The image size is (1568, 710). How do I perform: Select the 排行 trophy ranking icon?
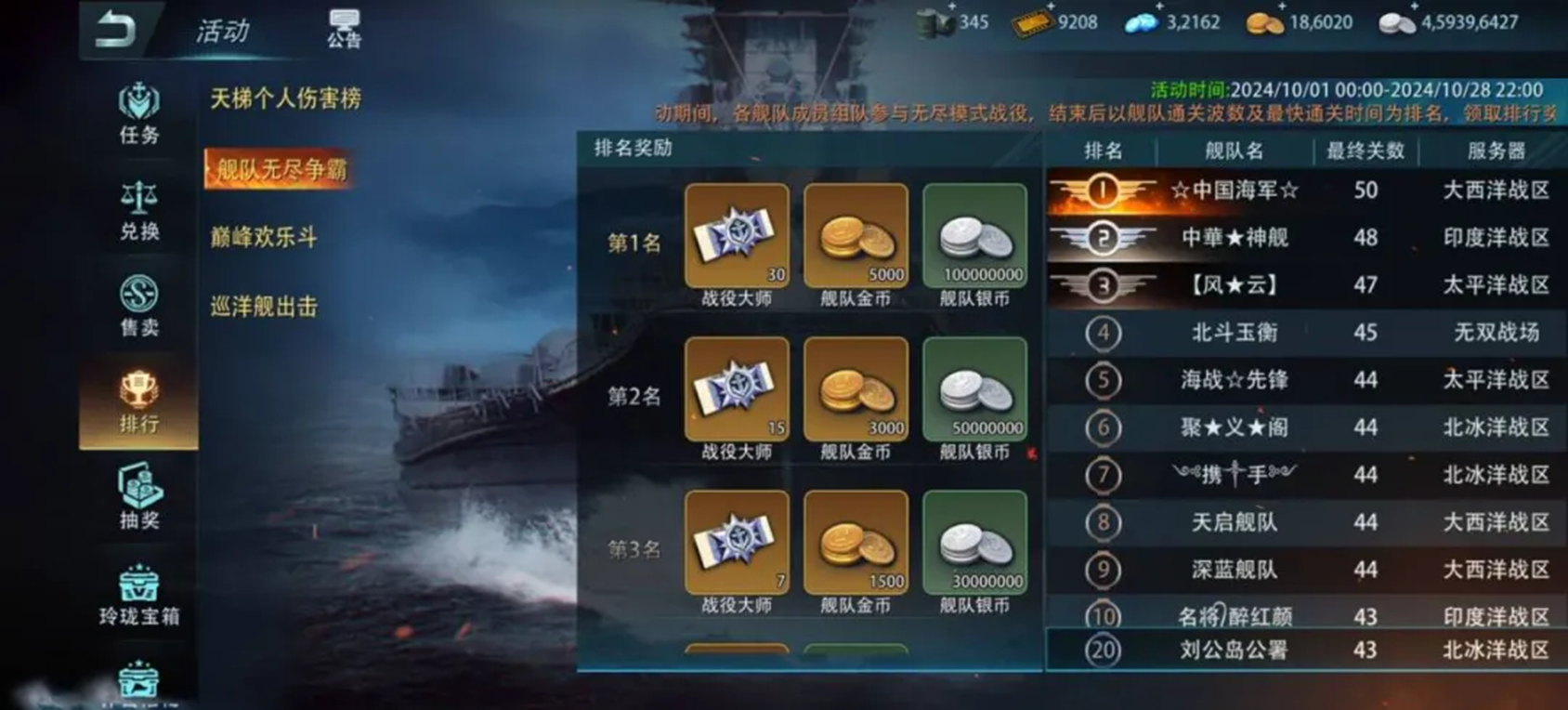coord(138,403)
